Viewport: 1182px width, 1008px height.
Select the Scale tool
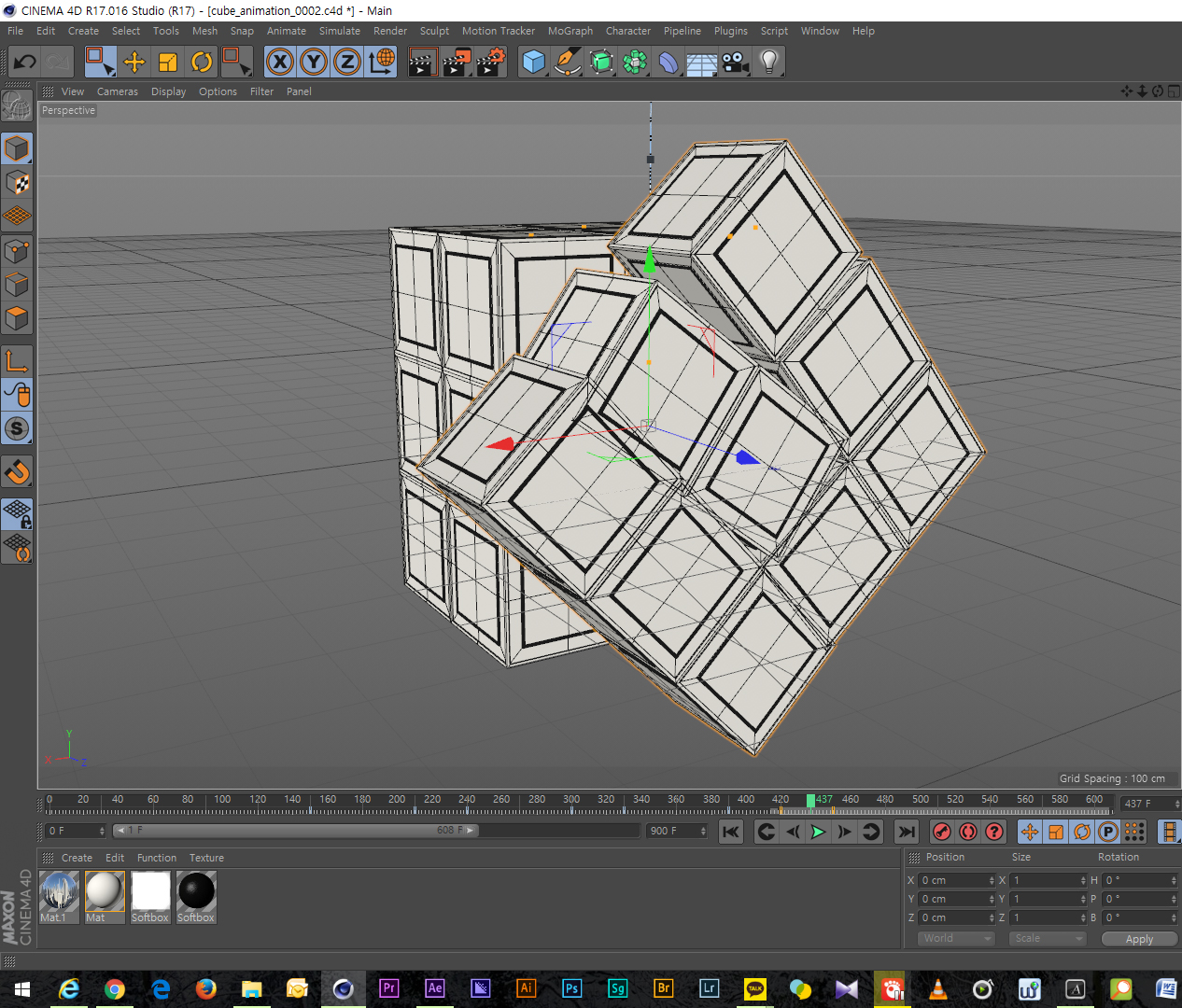(168, 63)
